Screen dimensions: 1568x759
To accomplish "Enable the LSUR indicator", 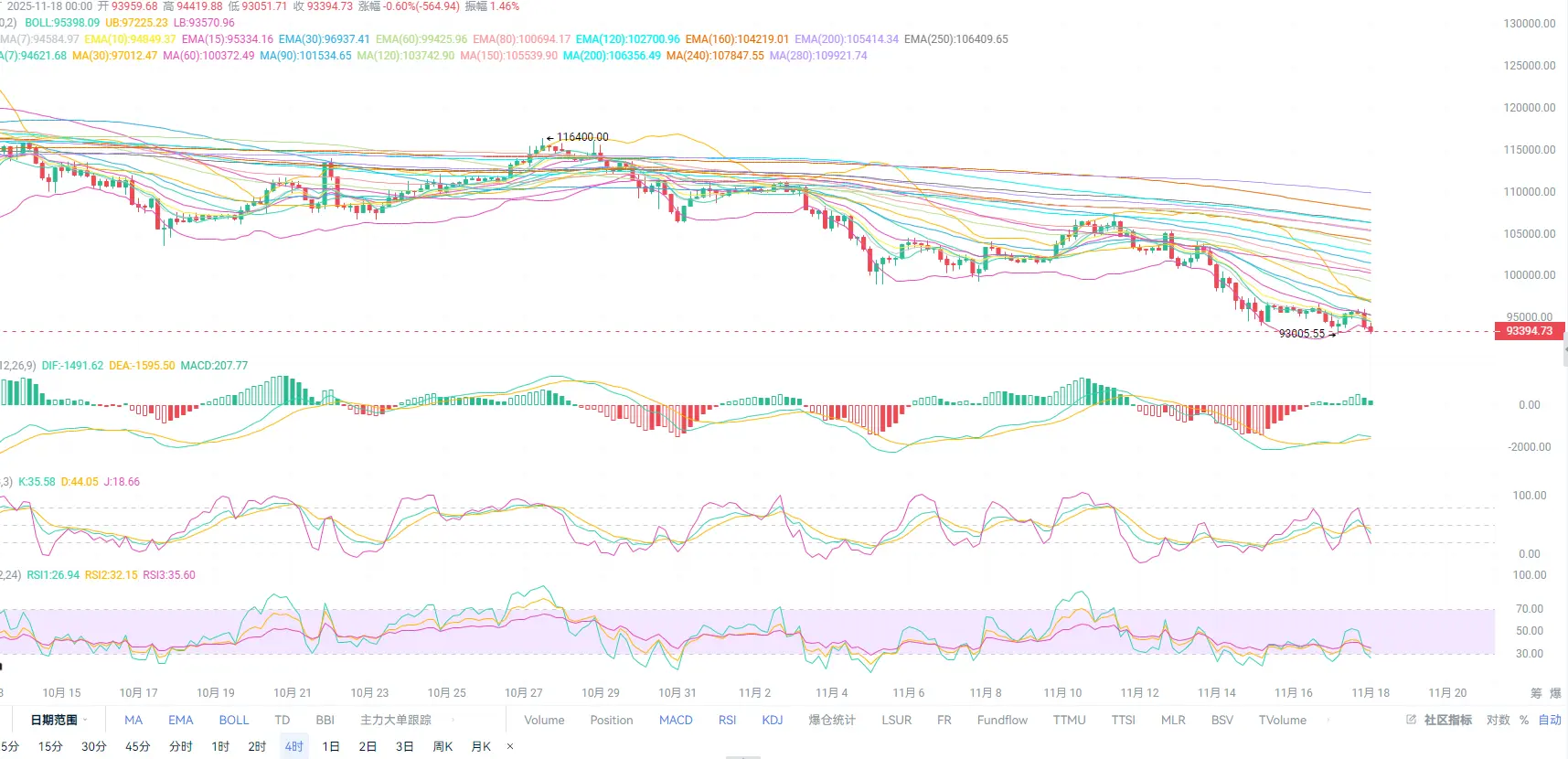I will [897, 720].
